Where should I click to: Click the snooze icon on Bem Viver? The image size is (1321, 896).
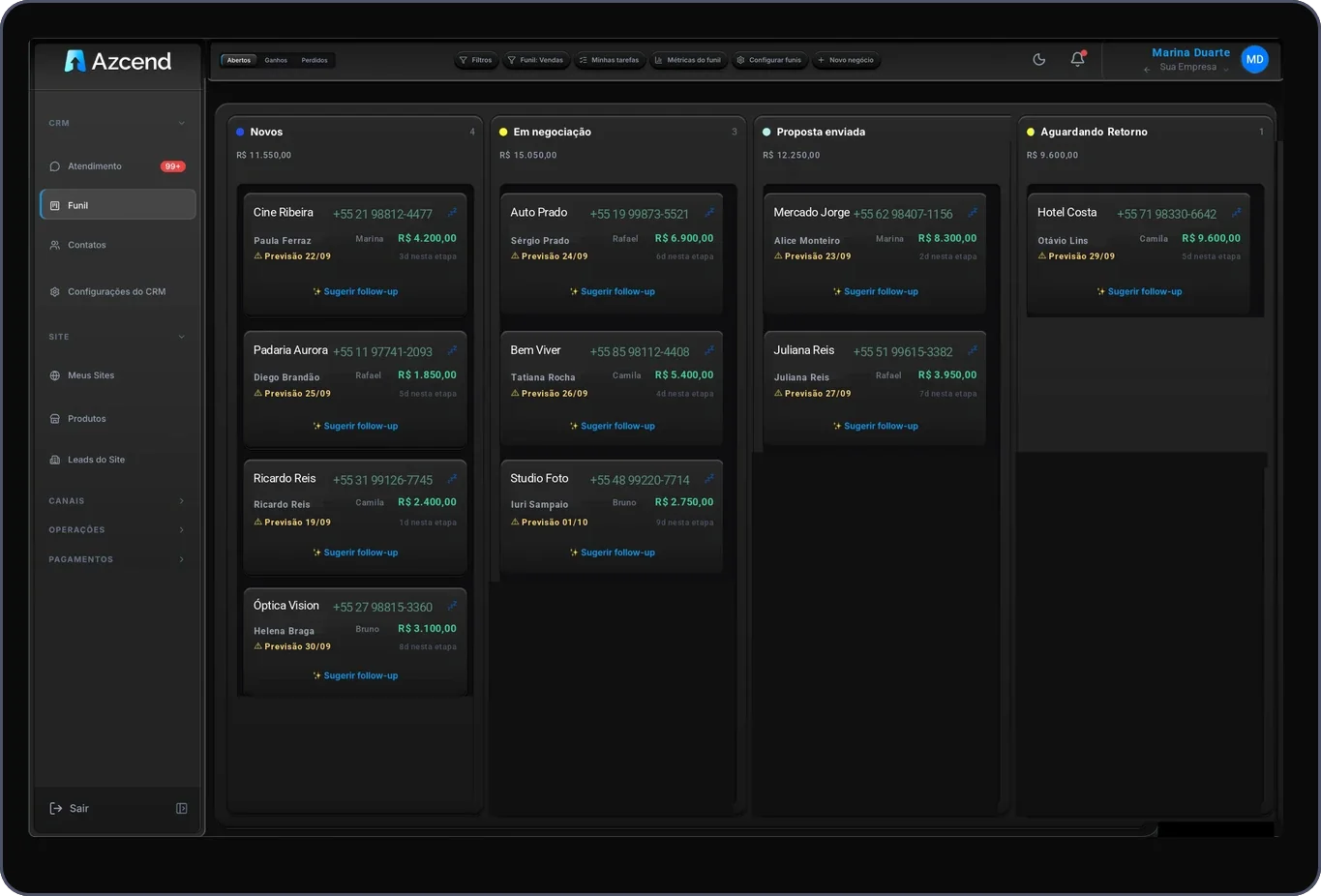(x=709, y=350)
